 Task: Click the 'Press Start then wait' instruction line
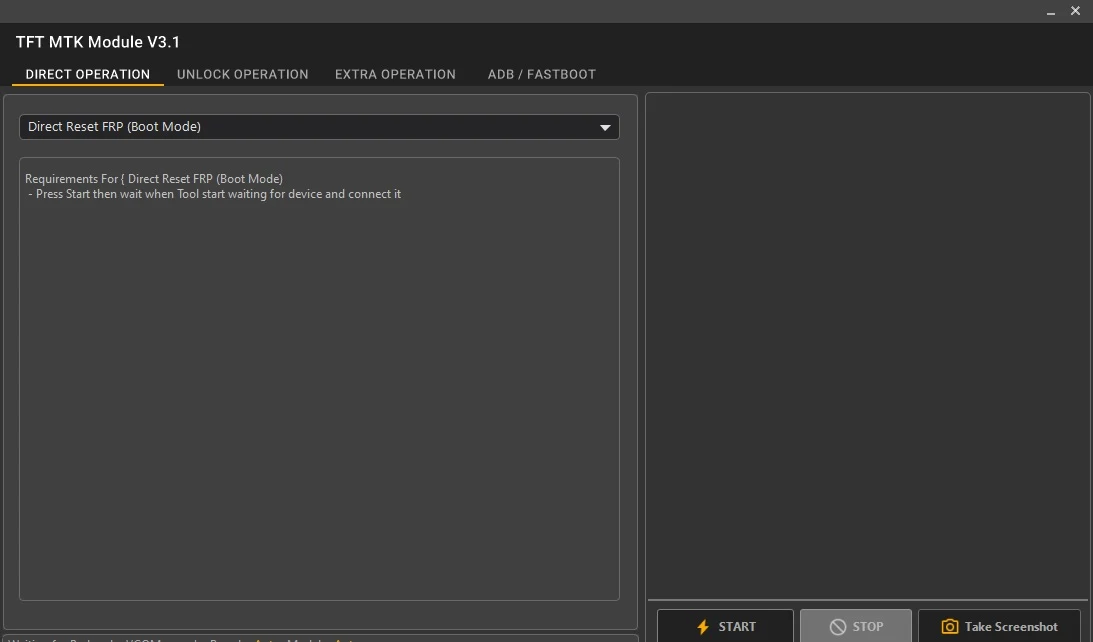pyautogui.click(x=215, y=194)
